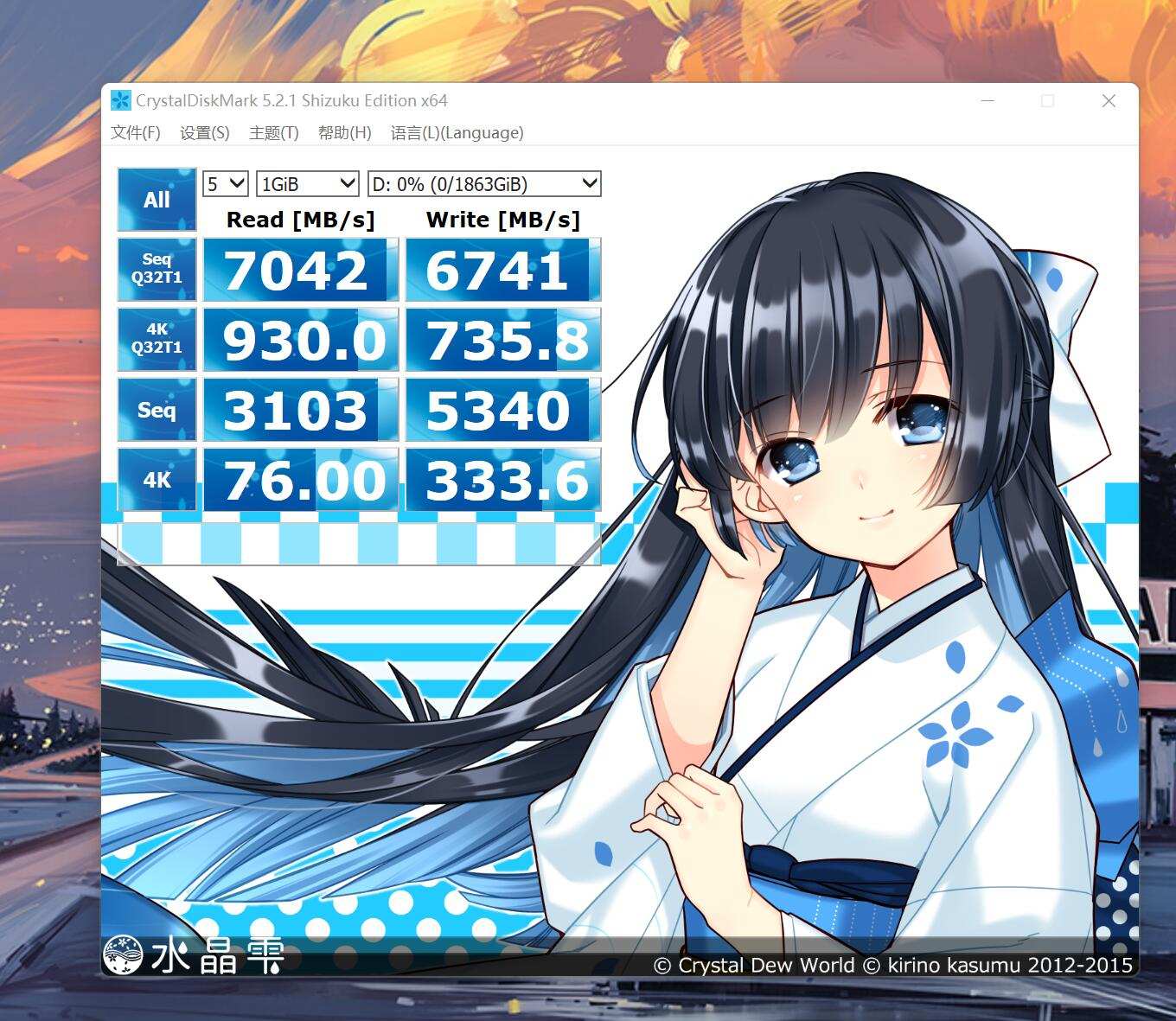
Task: Start the Seq Q32T1 test
Action: point(157,269)
